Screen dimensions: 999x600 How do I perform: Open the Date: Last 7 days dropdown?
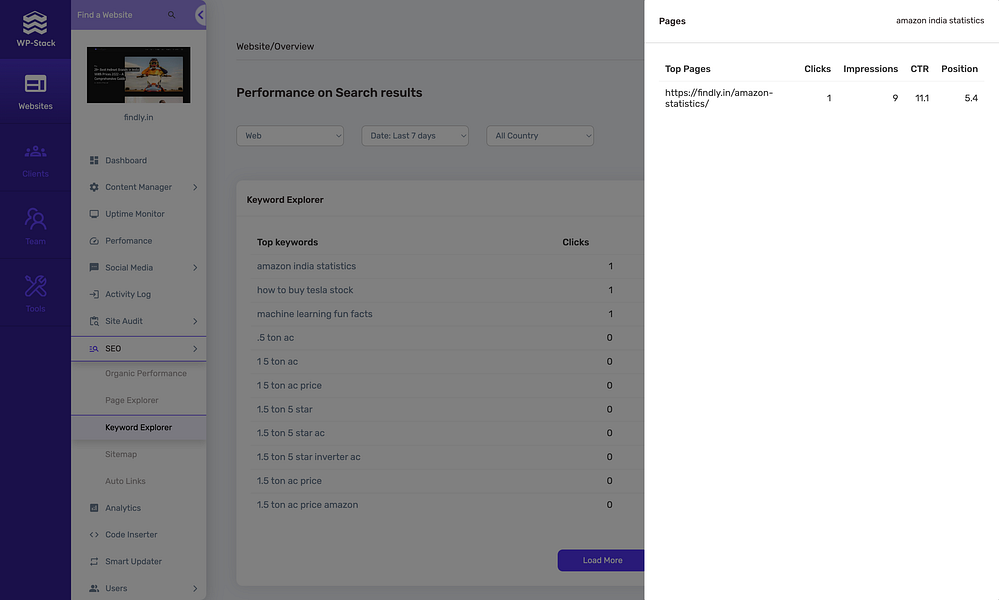point(415,136)
